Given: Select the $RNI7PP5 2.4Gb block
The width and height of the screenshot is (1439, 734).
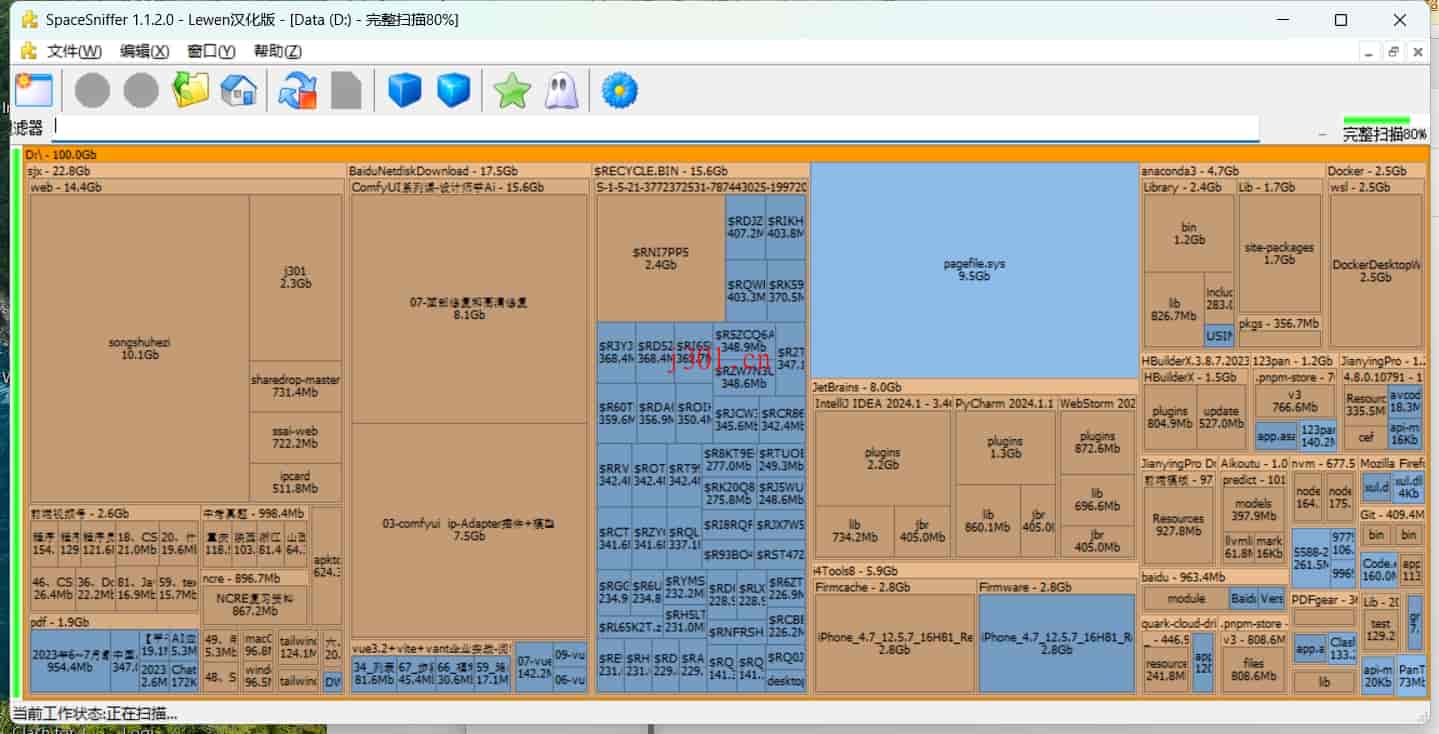Looking at the screenshot, I should pyautogui.click(x=660, y=258).
